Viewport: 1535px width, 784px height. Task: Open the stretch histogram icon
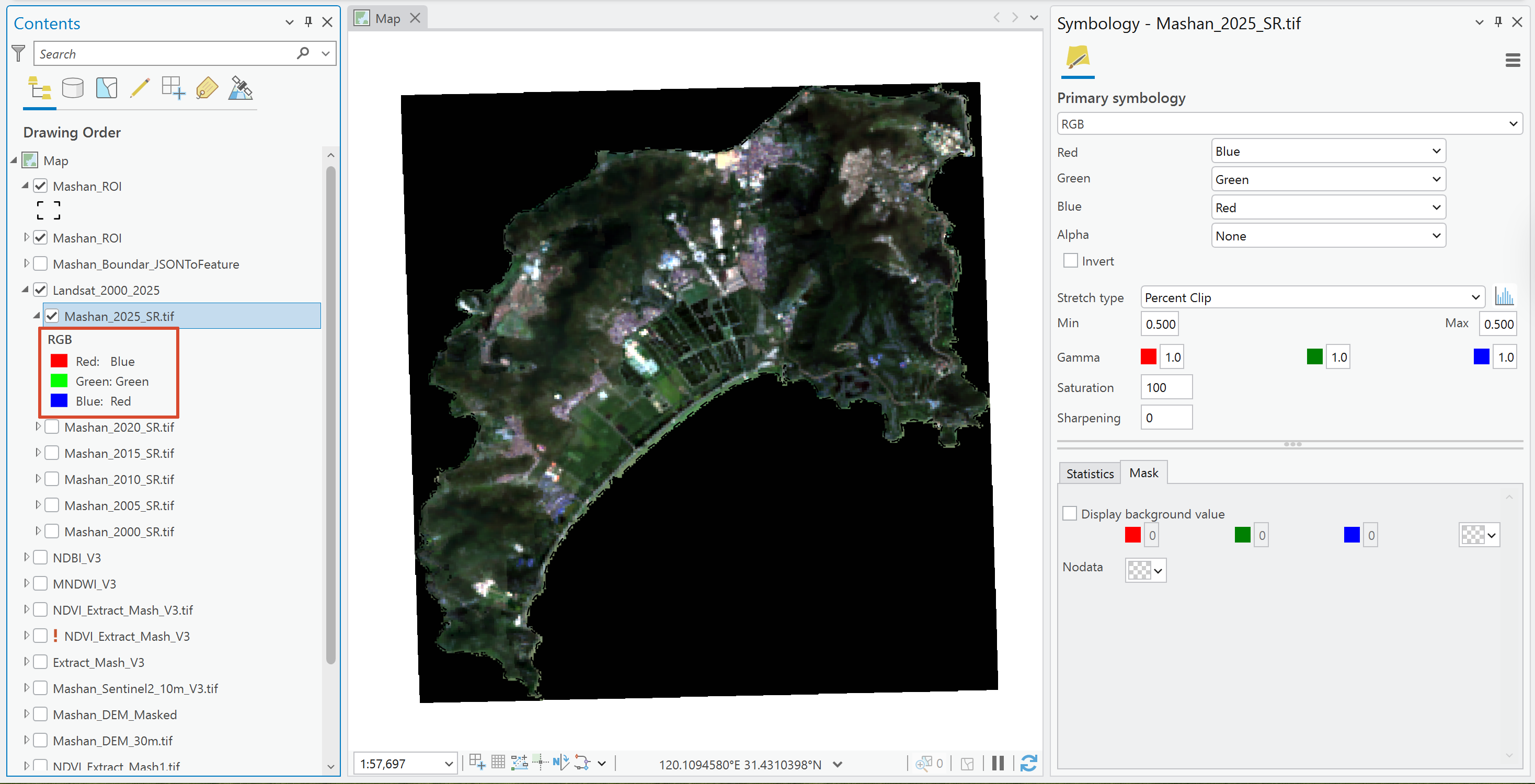(x=1504, y=296)
